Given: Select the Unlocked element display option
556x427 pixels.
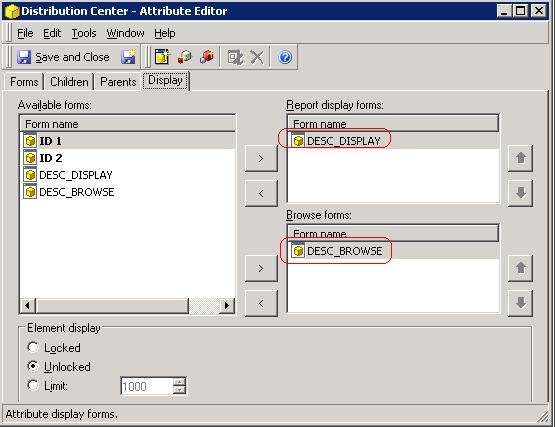Looking at the screenshot, I should tap(33, 366).
